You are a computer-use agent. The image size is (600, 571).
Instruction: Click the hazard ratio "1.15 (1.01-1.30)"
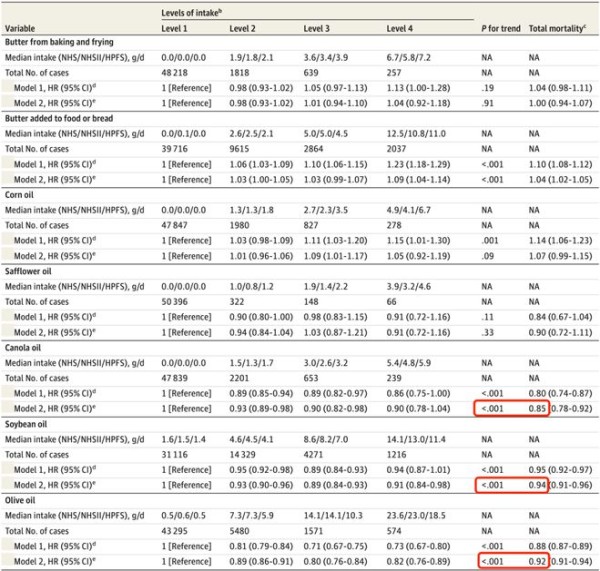pyautogui.click(x=418, y=241)
